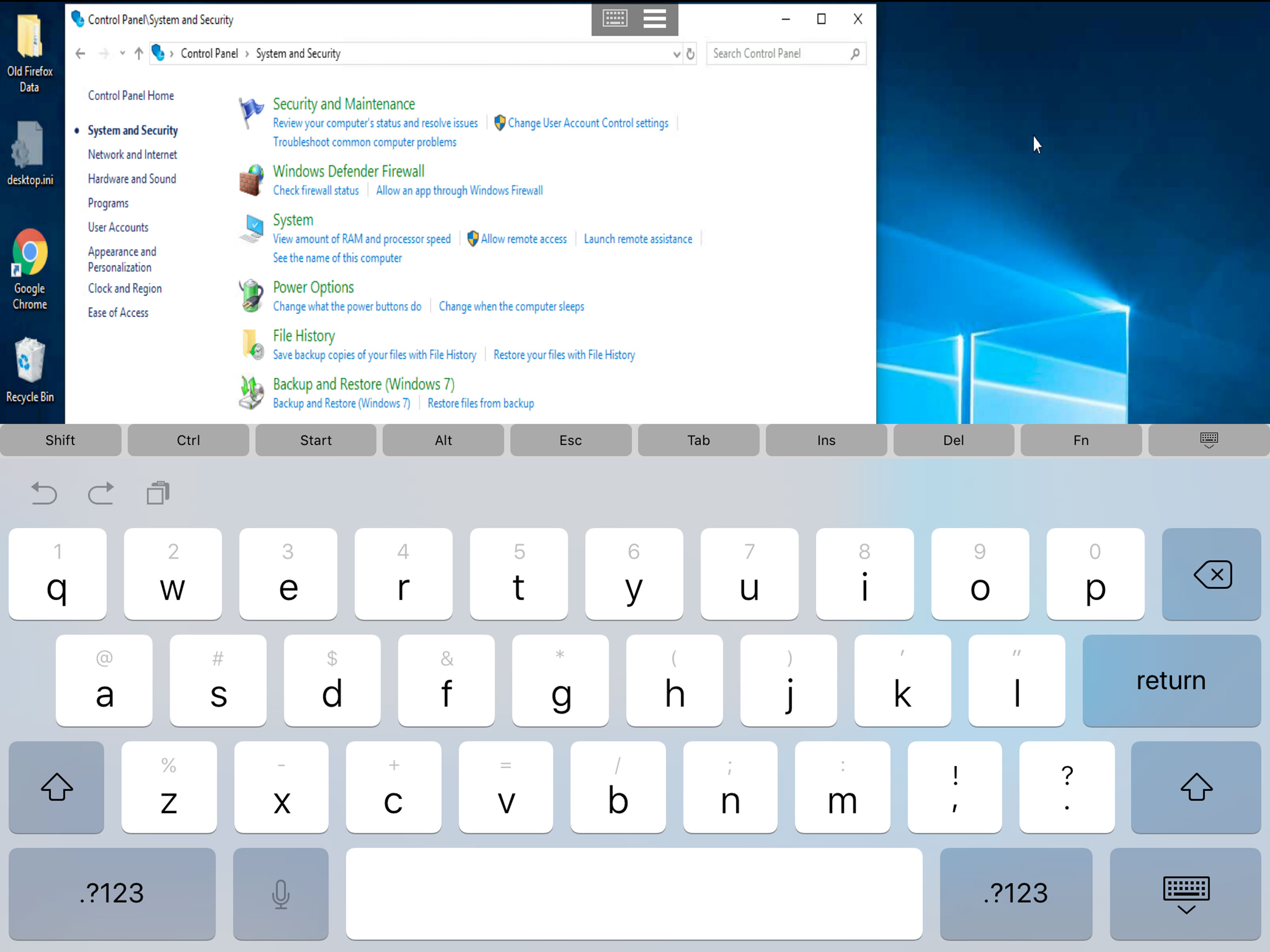Toggle the Shift modifier in the extra keys row
Viewport: 1270px width, 952px height.
(60, 440)
